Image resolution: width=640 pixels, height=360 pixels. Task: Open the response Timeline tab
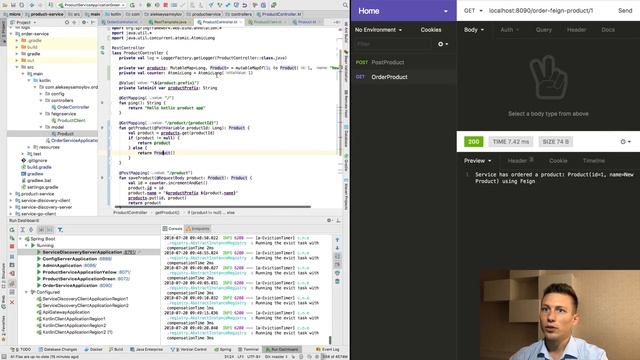pos(593,161)
